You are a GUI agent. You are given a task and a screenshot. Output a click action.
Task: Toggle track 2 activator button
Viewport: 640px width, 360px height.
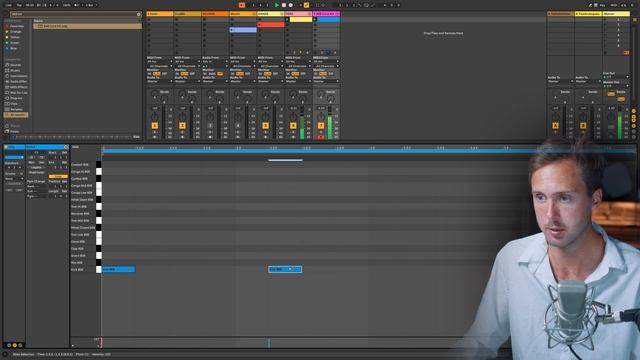pos(182,126)
